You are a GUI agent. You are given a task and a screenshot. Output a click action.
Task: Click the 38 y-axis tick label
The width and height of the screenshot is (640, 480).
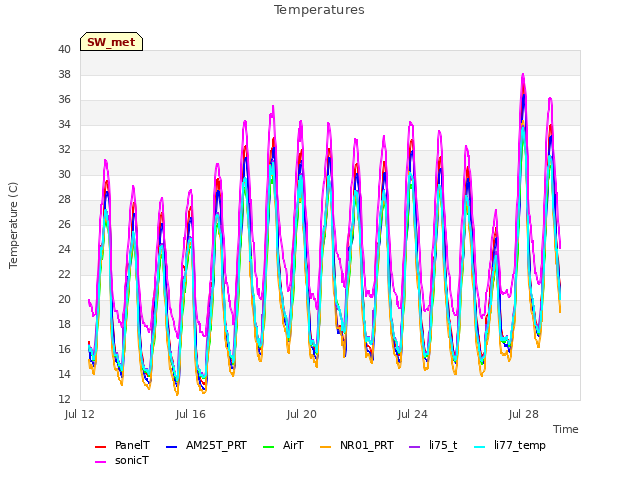click(x=64, y=75)
